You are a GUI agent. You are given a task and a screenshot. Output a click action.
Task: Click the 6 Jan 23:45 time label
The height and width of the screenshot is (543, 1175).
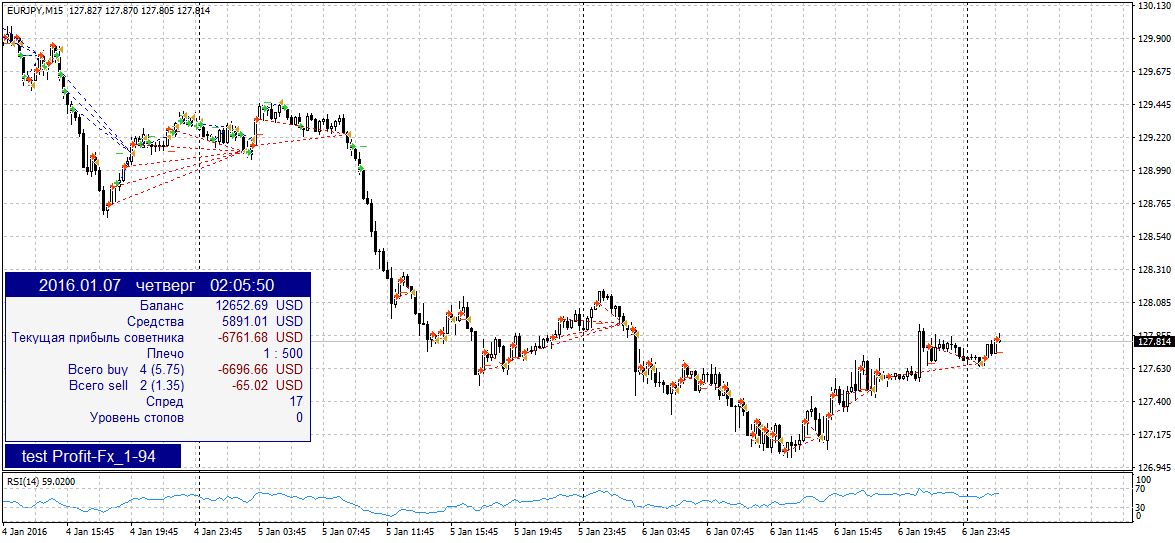click(x=986, y=532)
